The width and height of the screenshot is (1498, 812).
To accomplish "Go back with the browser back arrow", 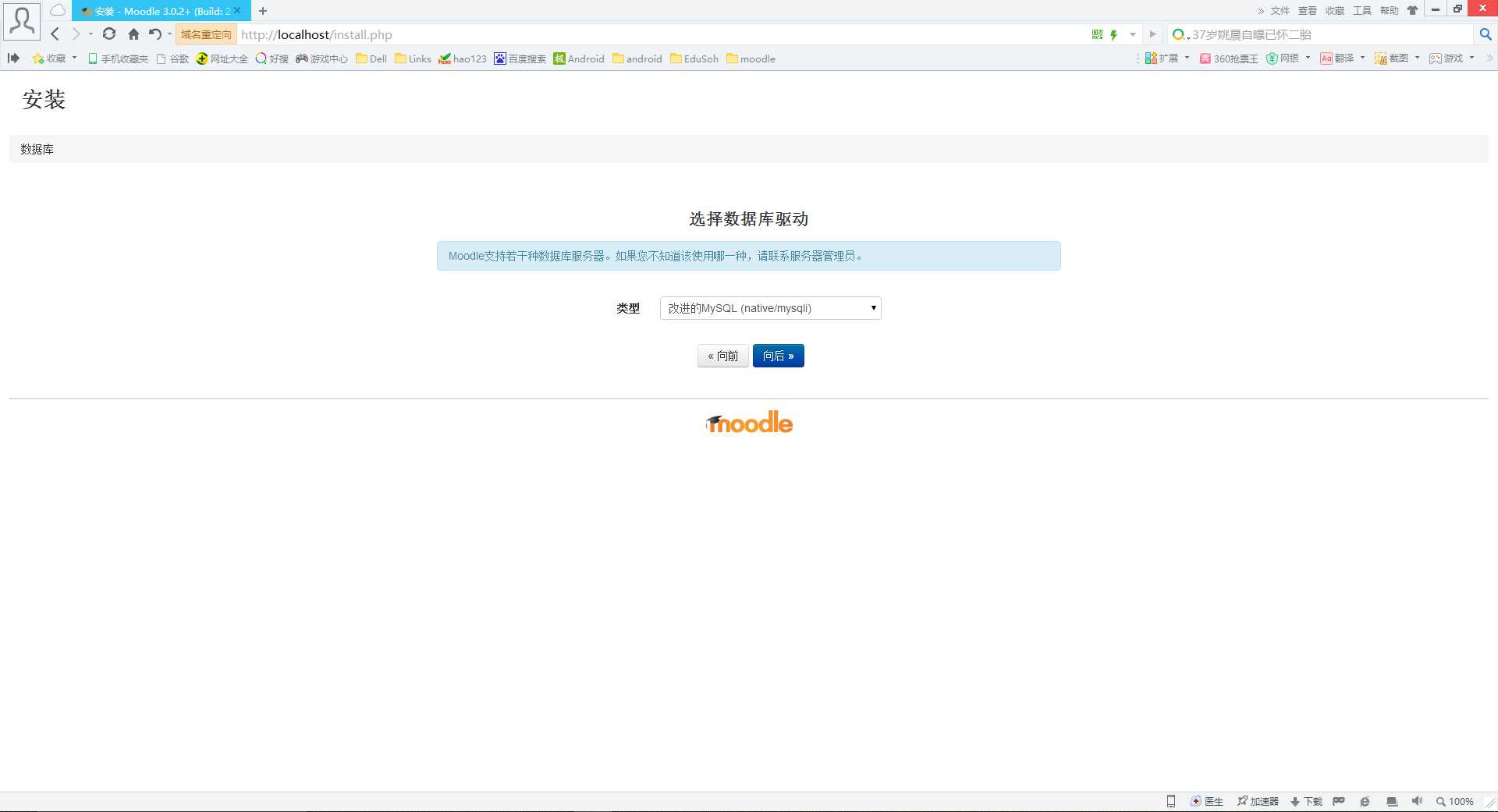I will 55,34.
